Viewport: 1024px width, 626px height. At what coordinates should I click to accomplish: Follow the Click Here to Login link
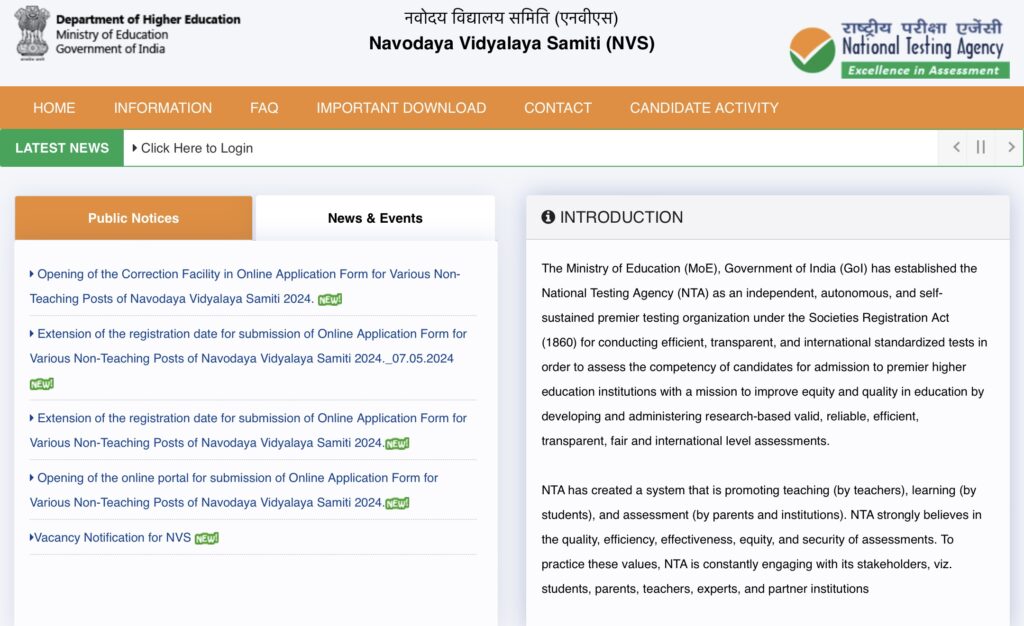197,148
